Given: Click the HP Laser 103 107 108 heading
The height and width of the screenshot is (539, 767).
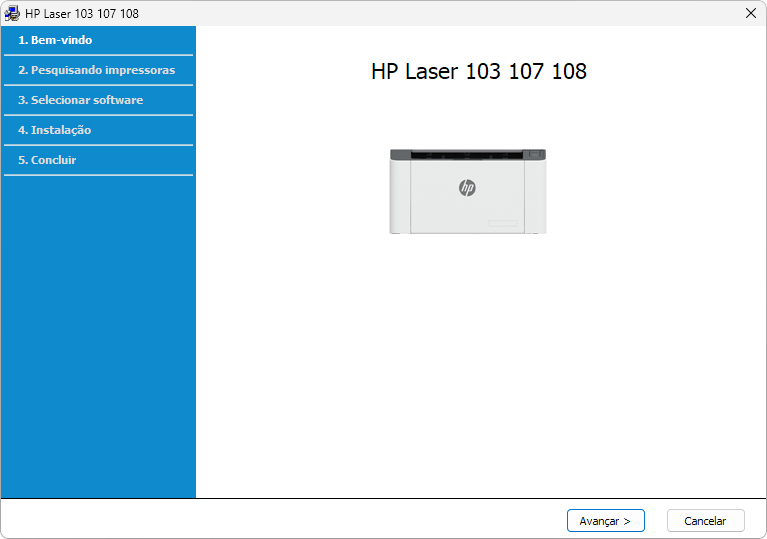Looking at the screenshot, I should tap(478, 71).
